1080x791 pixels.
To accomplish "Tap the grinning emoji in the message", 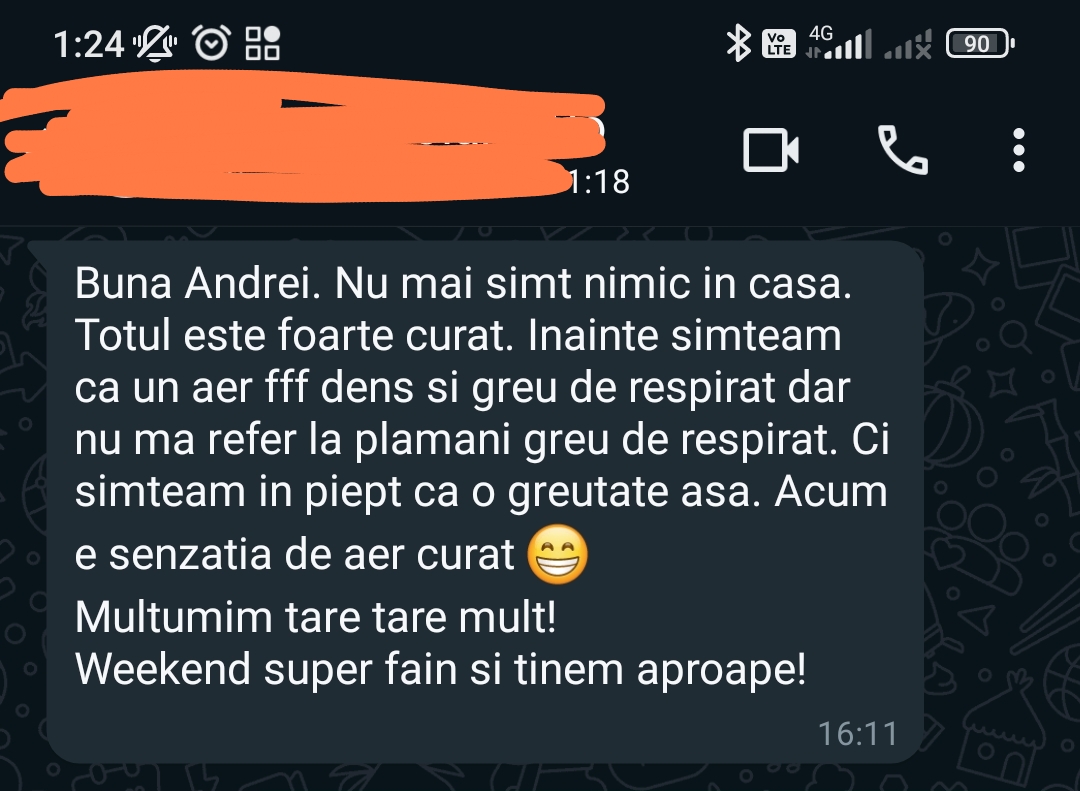I will coord(558,554).
